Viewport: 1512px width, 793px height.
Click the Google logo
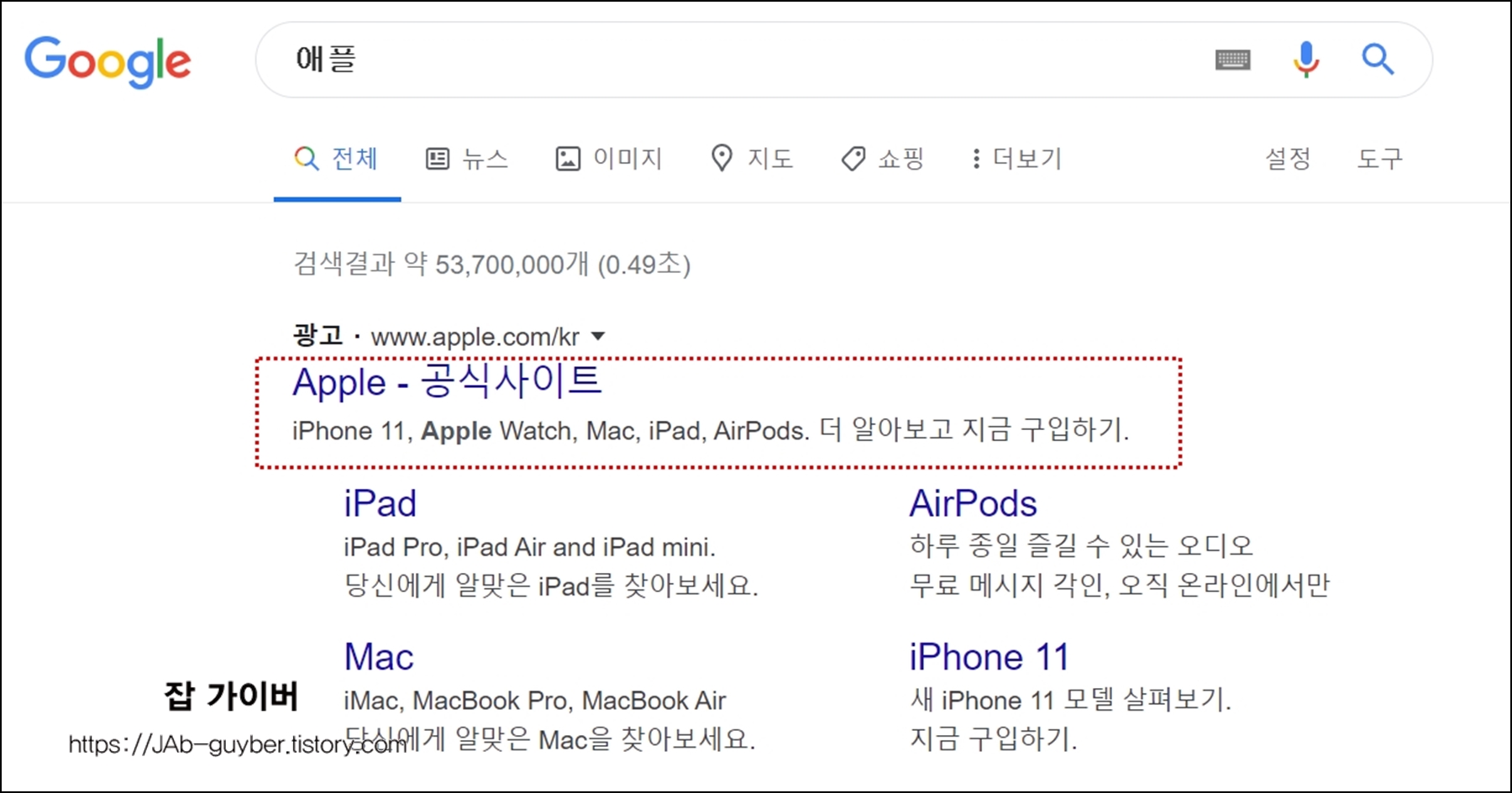pyautogui.click(x=108, y=61)
